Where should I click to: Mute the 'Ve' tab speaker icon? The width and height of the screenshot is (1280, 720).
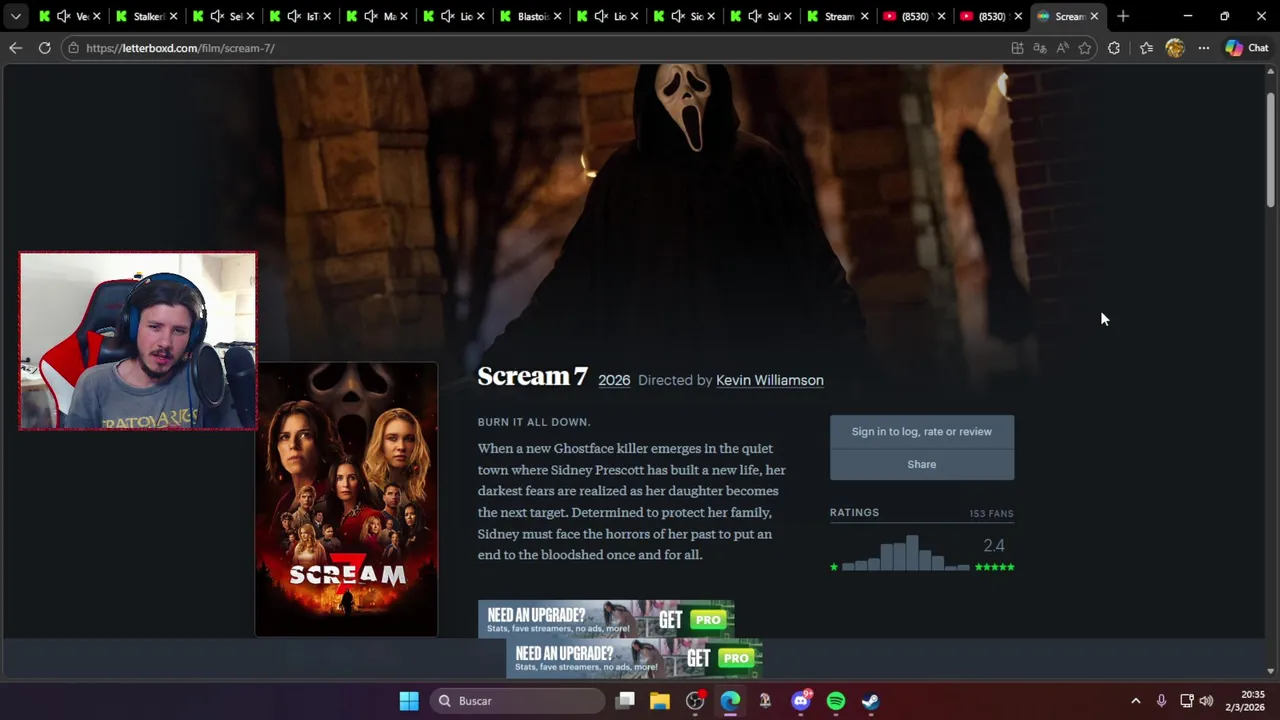click(x=63, y=16)
